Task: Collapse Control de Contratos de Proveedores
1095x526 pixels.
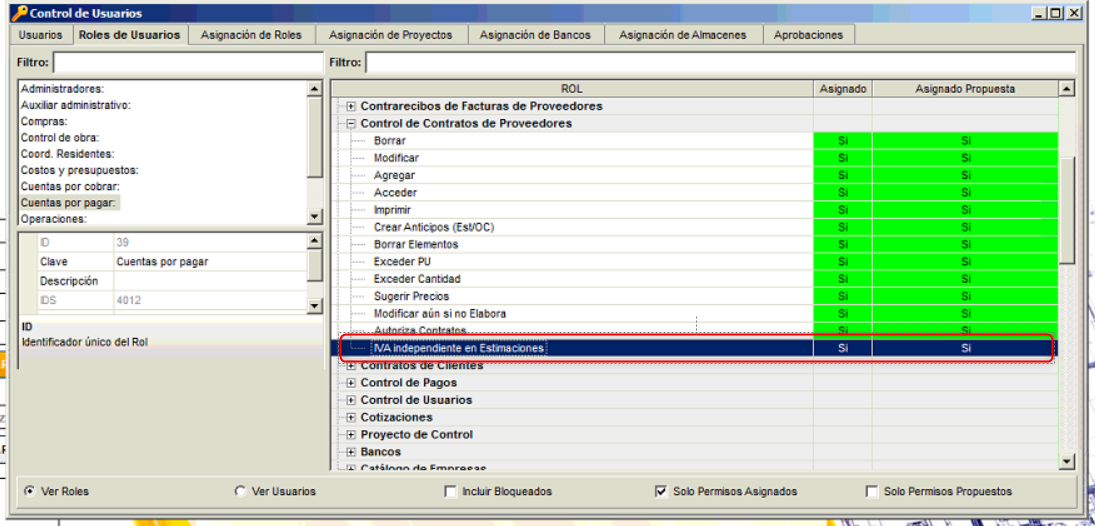Action: pos(351,124)
